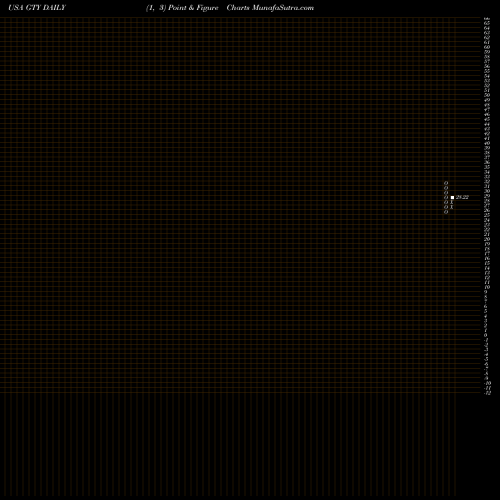Click the upper X below the white marker
500x500 pixels.
pos(452,202)
